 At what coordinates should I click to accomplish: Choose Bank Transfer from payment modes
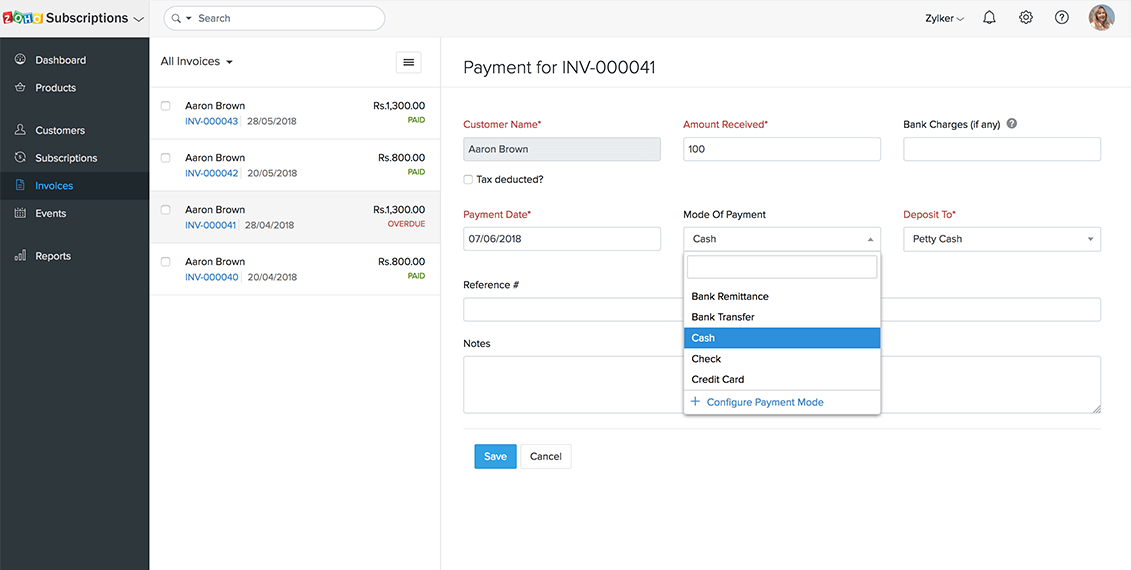723,317
